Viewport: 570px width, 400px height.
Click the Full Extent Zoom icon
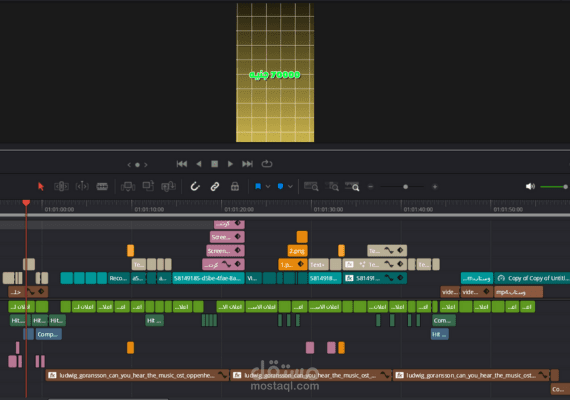coord(311,187)
